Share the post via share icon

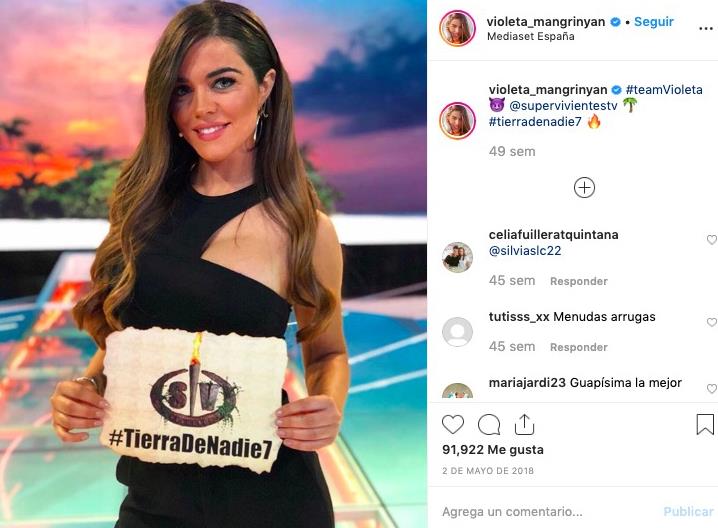[524, 424]
